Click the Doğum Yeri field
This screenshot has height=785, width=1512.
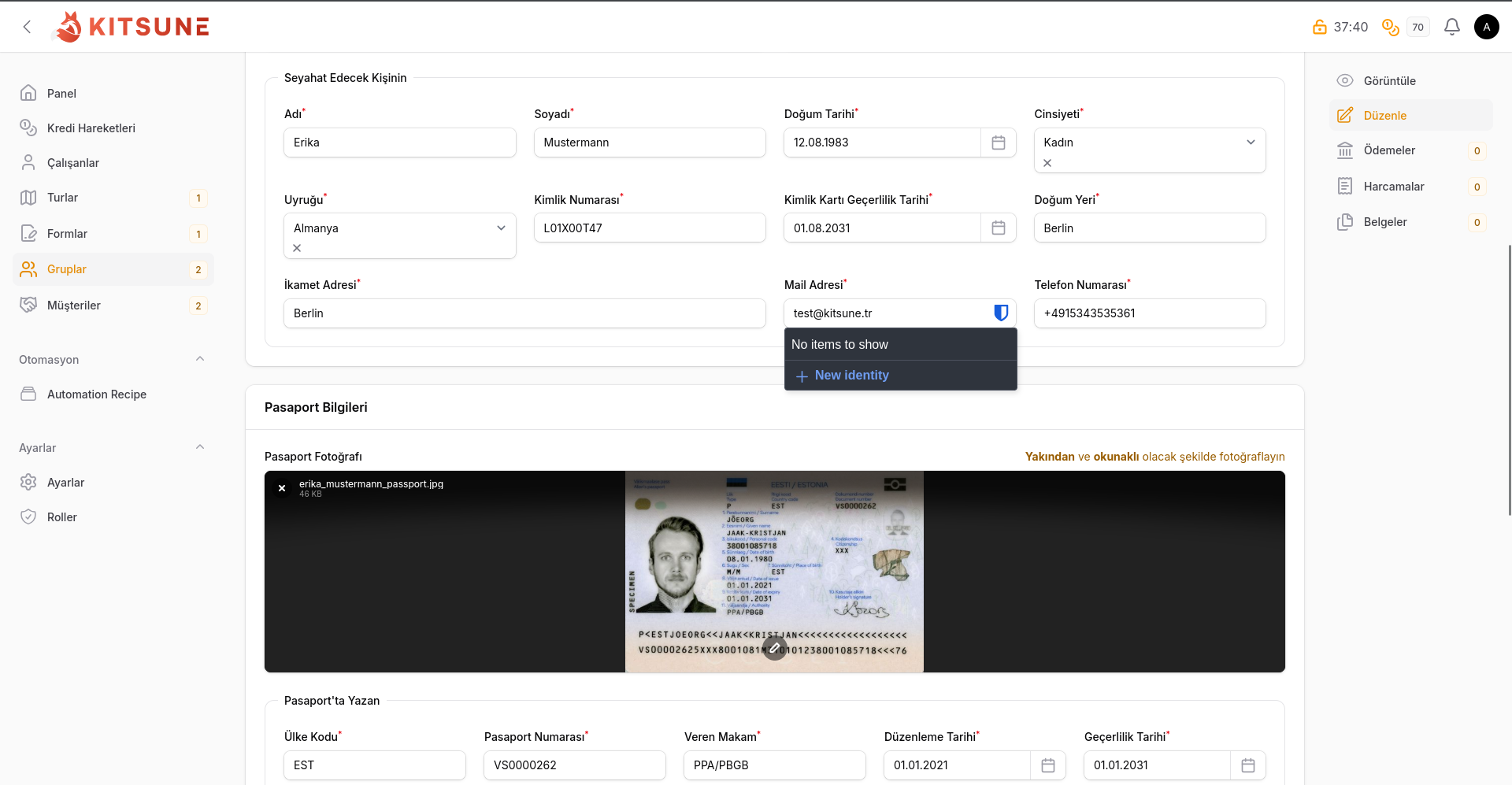click(x=1150, y=228)
